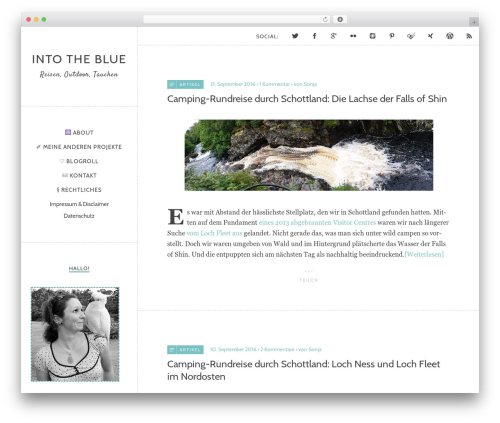This screenshot has height=423, width=500.
Task: Click the Teilen share button
Action: tap(309, 280)
